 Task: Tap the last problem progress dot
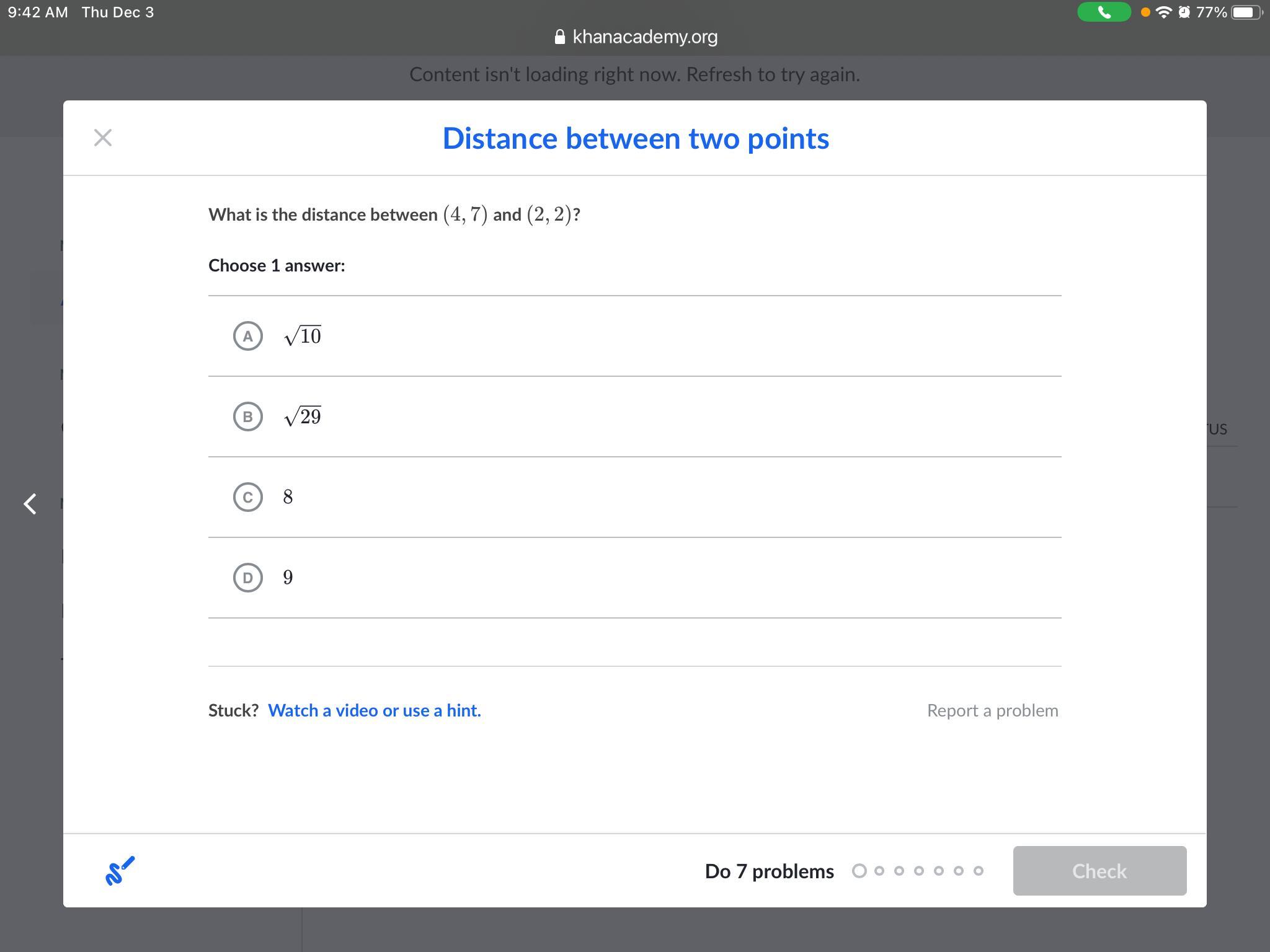pyautogui.click(x=979, y=871)
